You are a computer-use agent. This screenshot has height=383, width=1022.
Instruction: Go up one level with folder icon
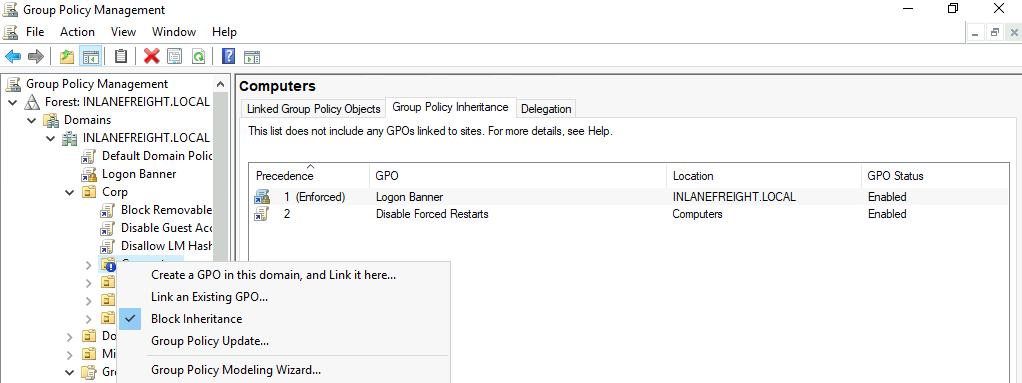click(66, 56)
